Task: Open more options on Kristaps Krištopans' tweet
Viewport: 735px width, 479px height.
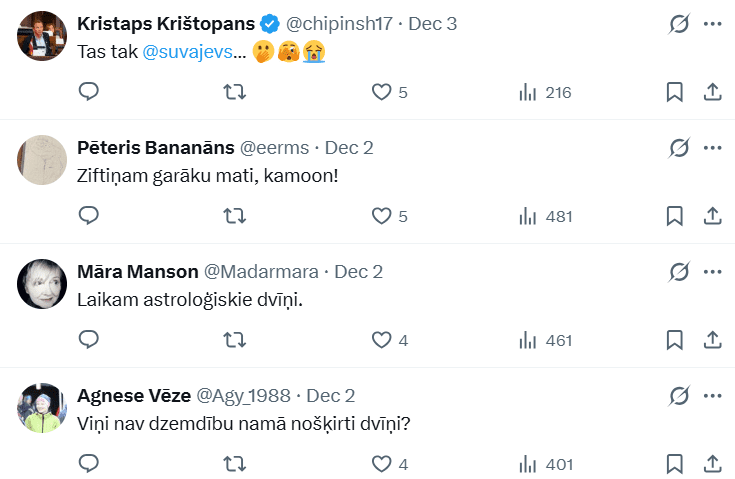Action: click(x=713, y=24)
